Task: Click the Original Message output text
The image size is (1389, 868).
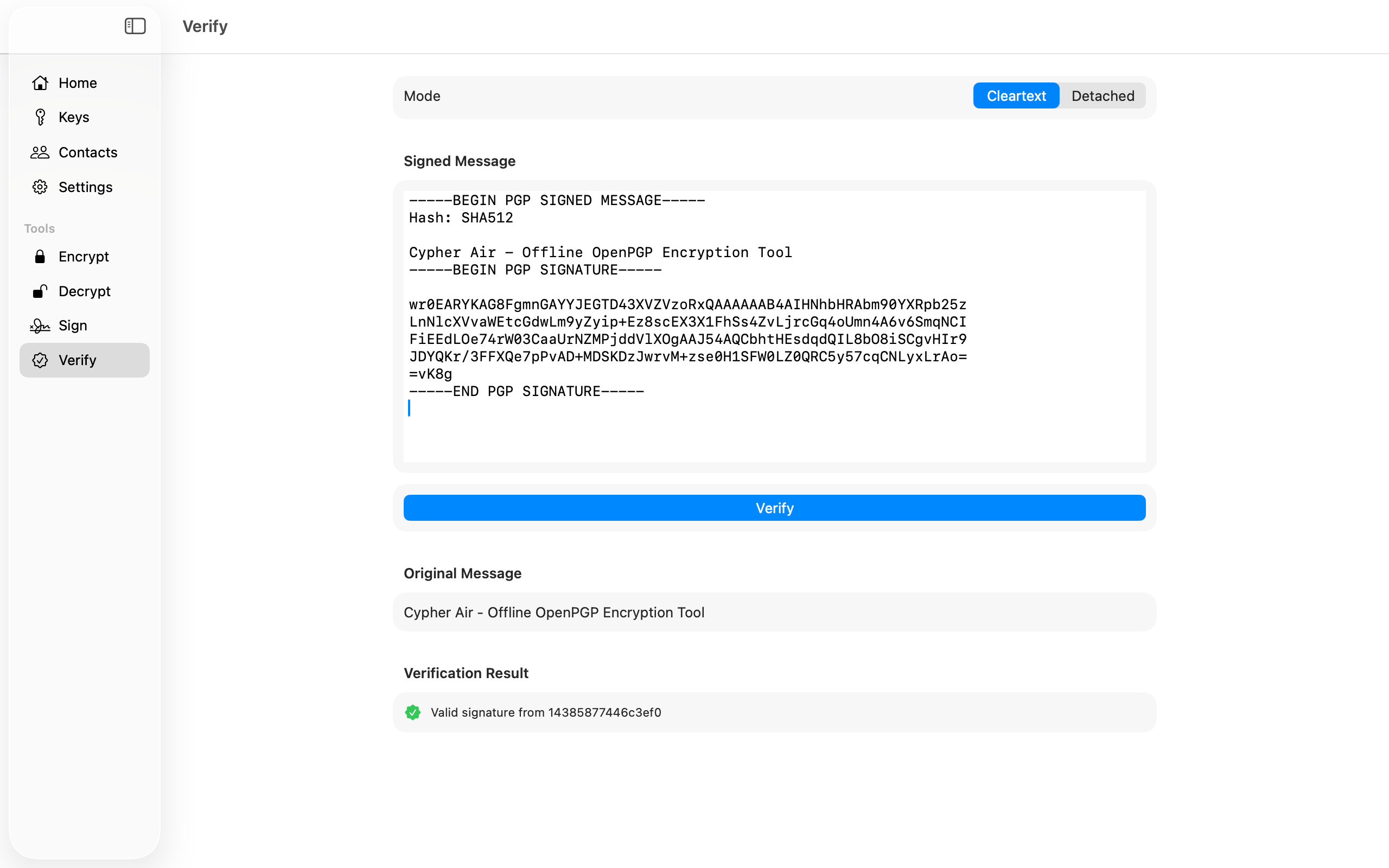Action: tap(554, 612)
